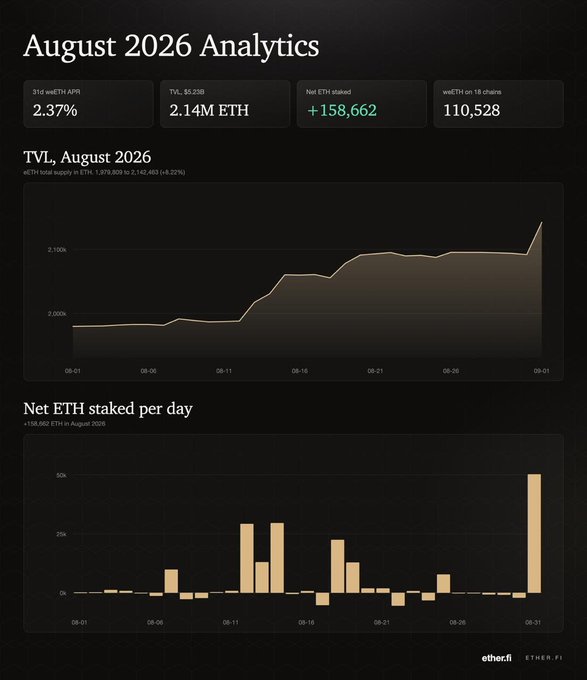
Task: Click the spaced ETHER.FI wordmark
Action: [x=544, y=658]
